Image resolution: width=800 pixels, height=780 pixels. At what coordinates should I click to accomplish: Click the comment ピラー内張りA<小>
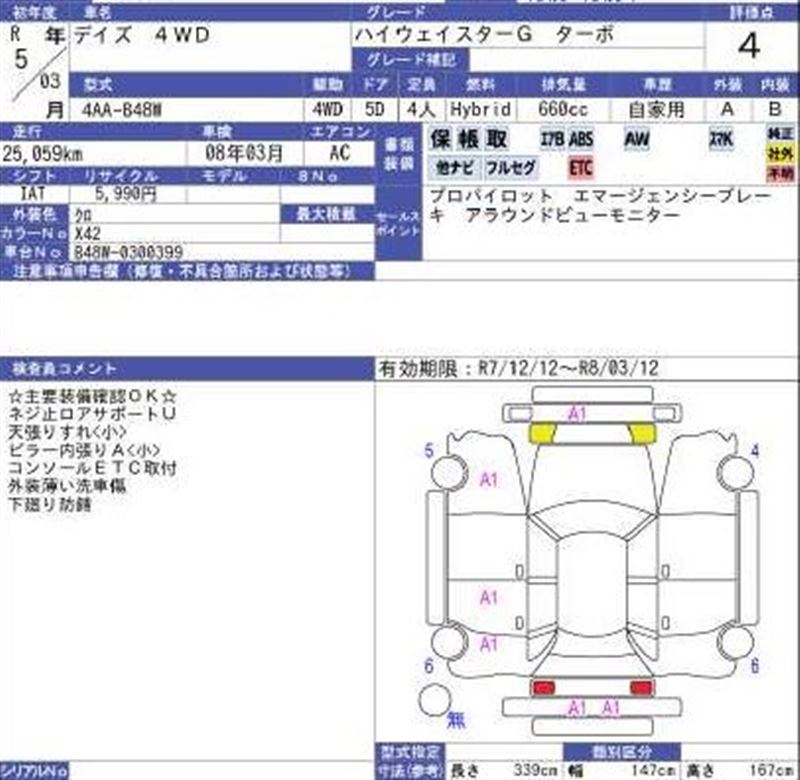pyautogui.click(x=84, y=450)
